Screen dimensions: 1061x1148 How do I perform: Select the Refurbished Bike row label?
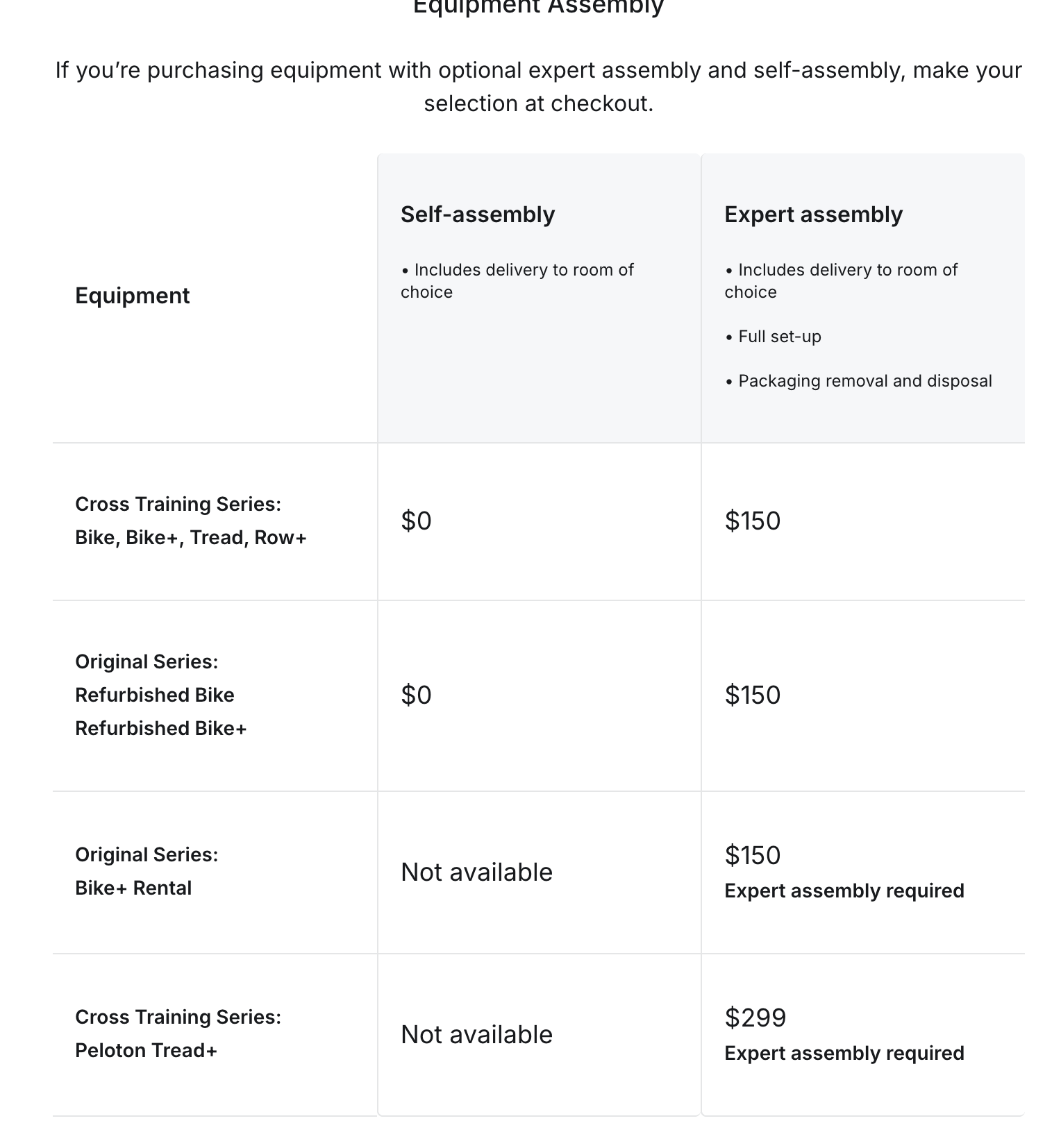pos(154,695)
